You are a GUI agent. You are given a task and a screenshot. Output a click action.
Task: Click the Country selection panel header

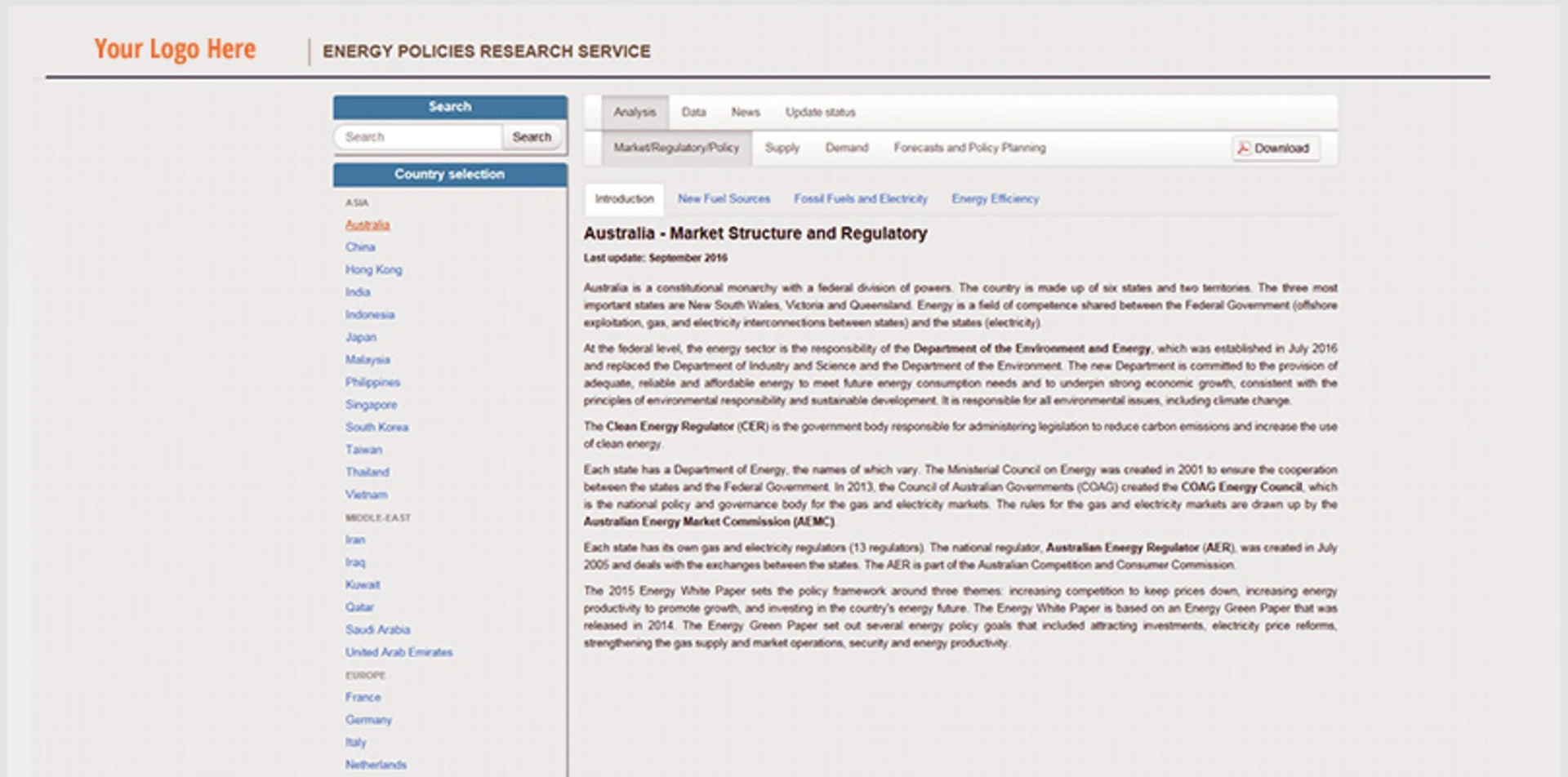coord(450,174)
